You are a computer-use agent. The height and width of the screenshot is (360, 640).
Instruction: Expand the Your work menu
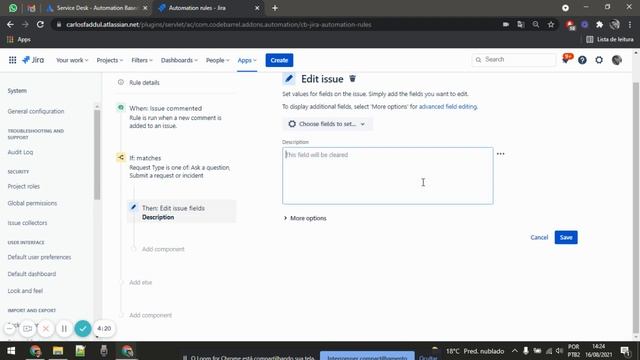(72, 60)
